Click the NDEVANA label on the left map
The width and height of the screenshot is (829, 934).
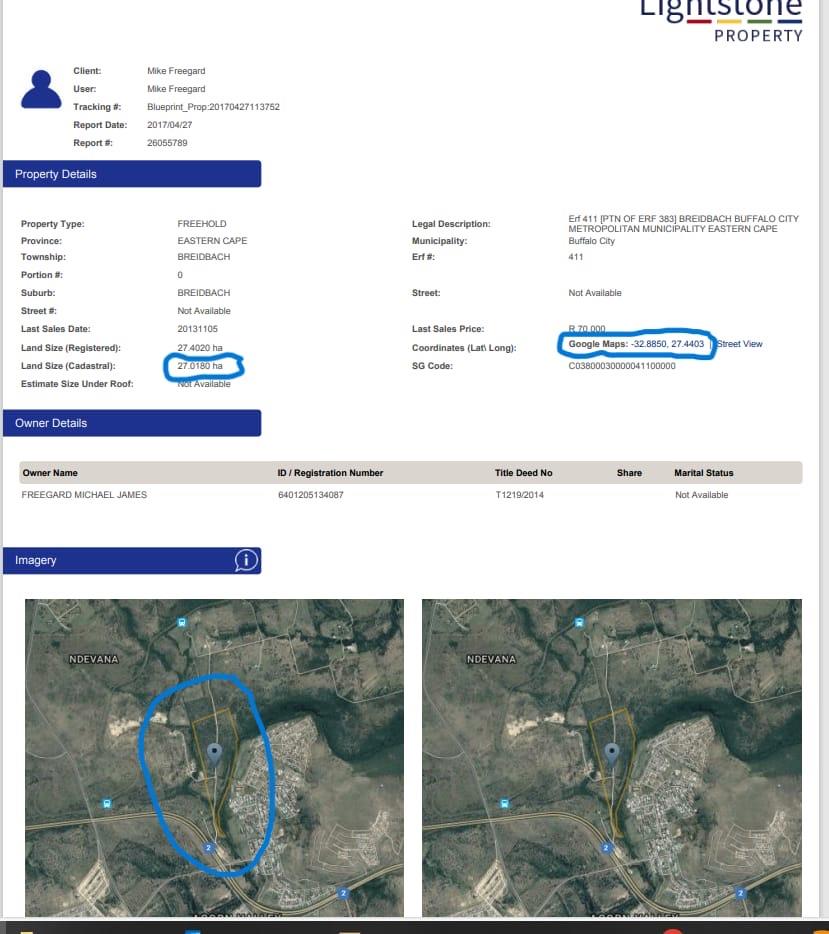(x=95, y=660)
